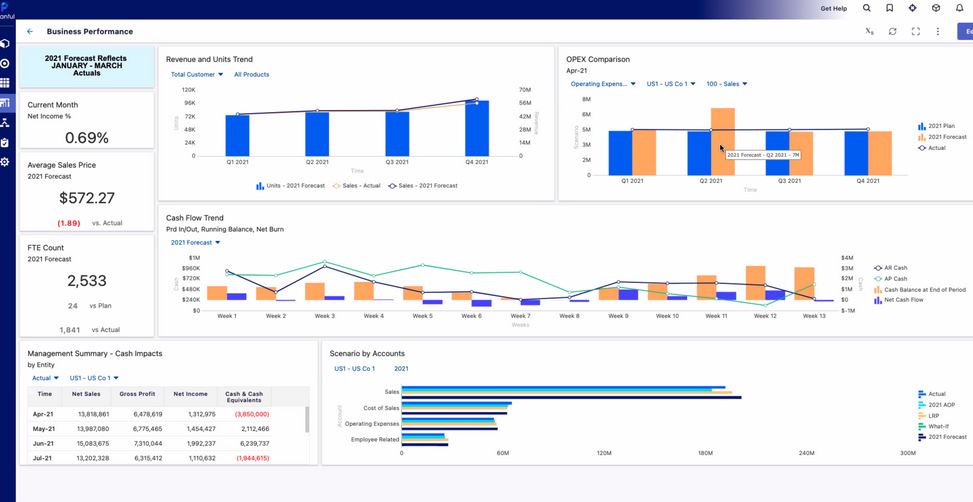Toggle Net Cash Flow legend entry

coord(899,300)
